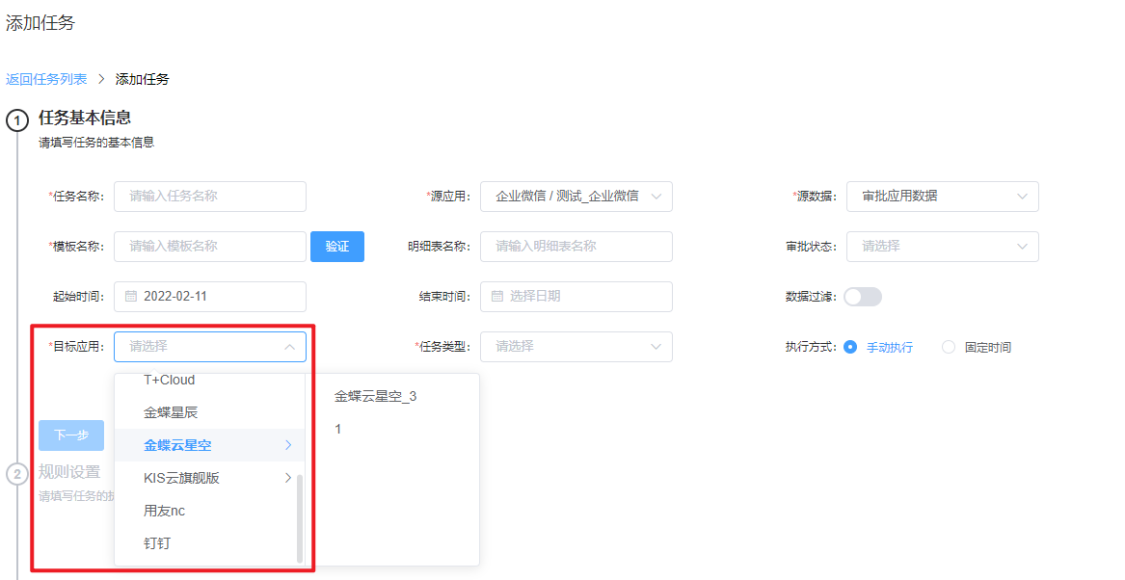
Task: Click the 任务基本信息 step heading
Action: point(85,118)
